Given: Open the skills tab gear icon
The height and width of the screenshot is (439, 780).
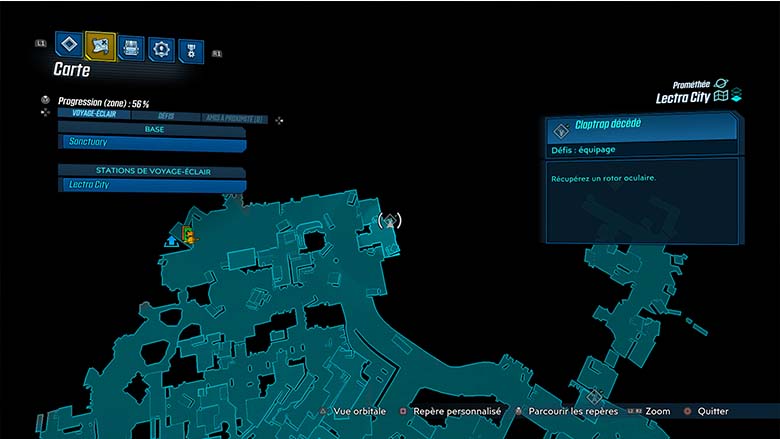Looking at the screenshot, I should click(x=160, y=49).
